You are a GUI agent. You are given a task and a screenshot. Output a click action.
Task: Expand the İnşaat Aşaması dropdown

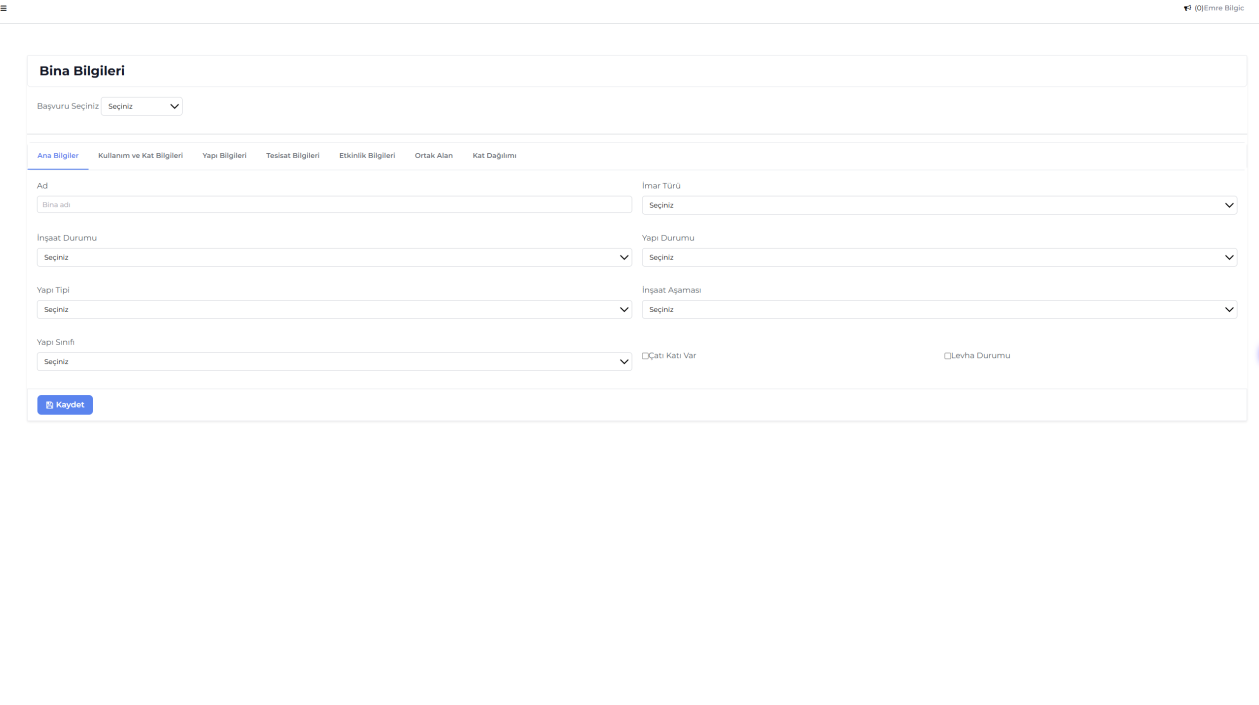click(939, 310)
